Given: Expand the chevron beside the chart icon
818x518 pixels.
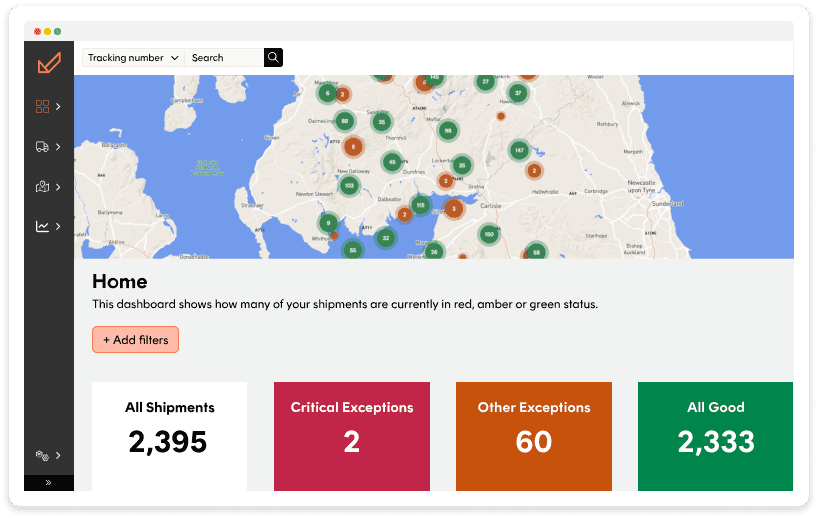Looking at the screenshot, I should coord(58,226).
